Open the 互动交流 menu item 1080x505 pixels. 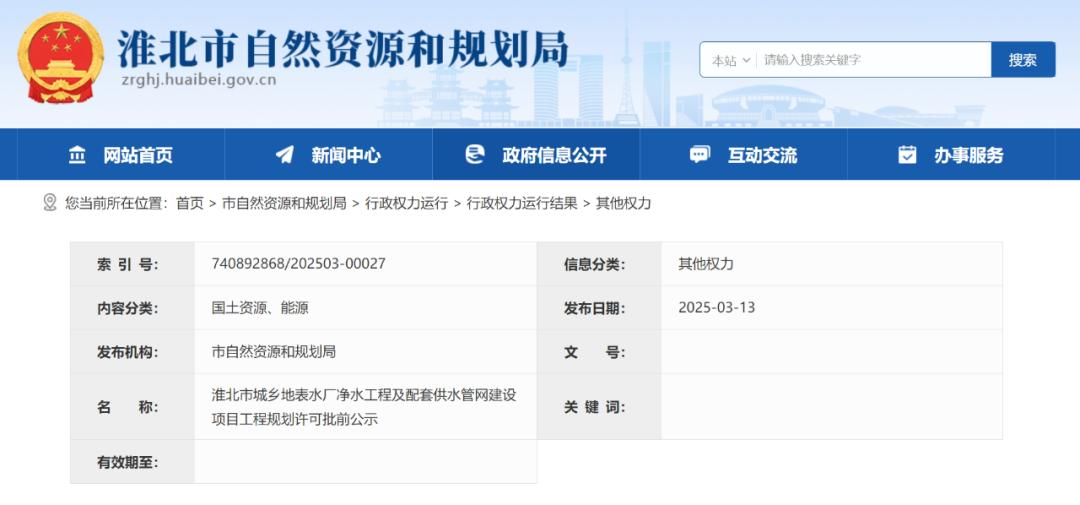[x=744, y=155]
